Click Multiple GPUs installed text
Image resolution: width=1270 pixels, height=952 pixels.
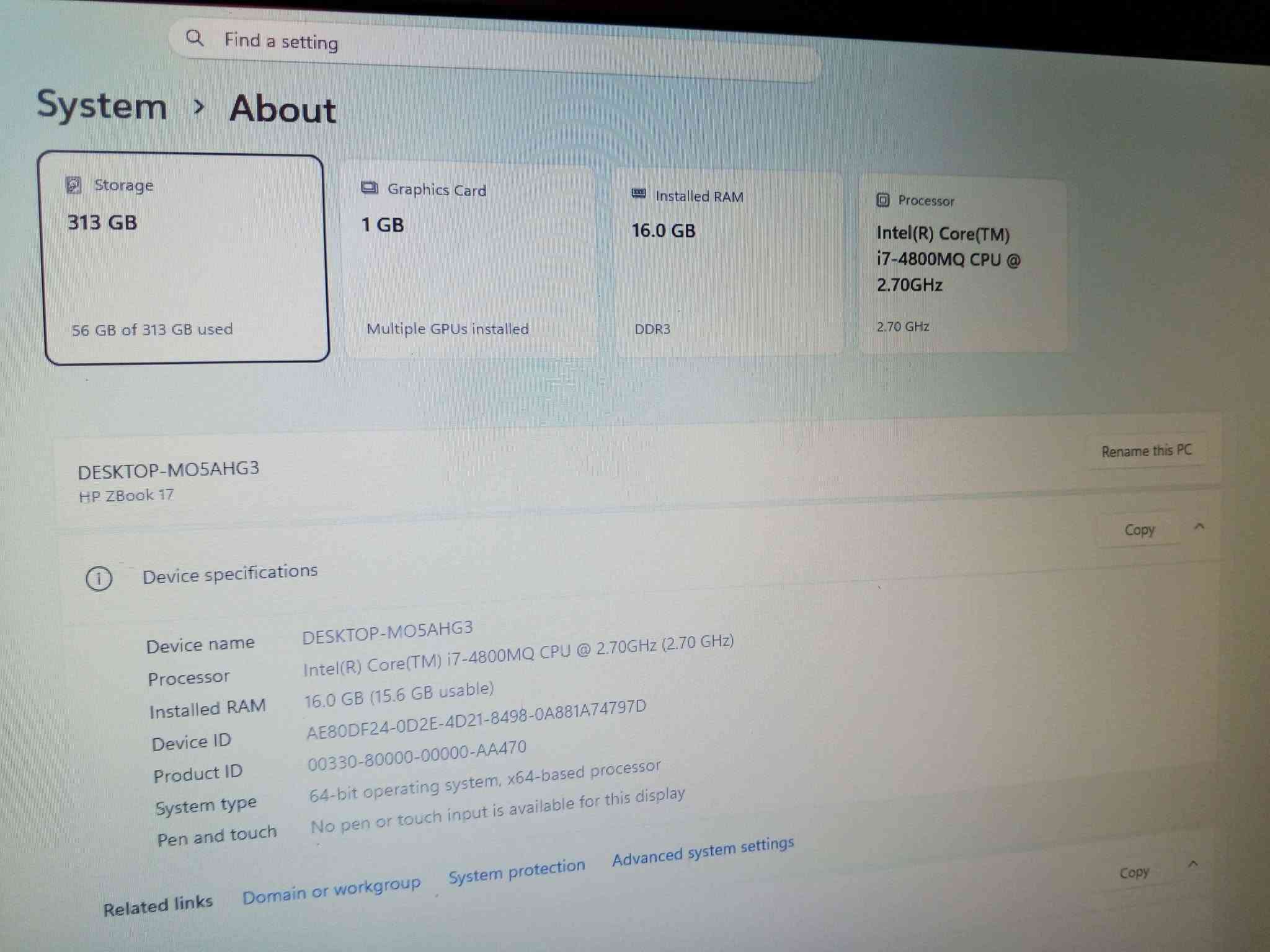(x=448, y=328)
